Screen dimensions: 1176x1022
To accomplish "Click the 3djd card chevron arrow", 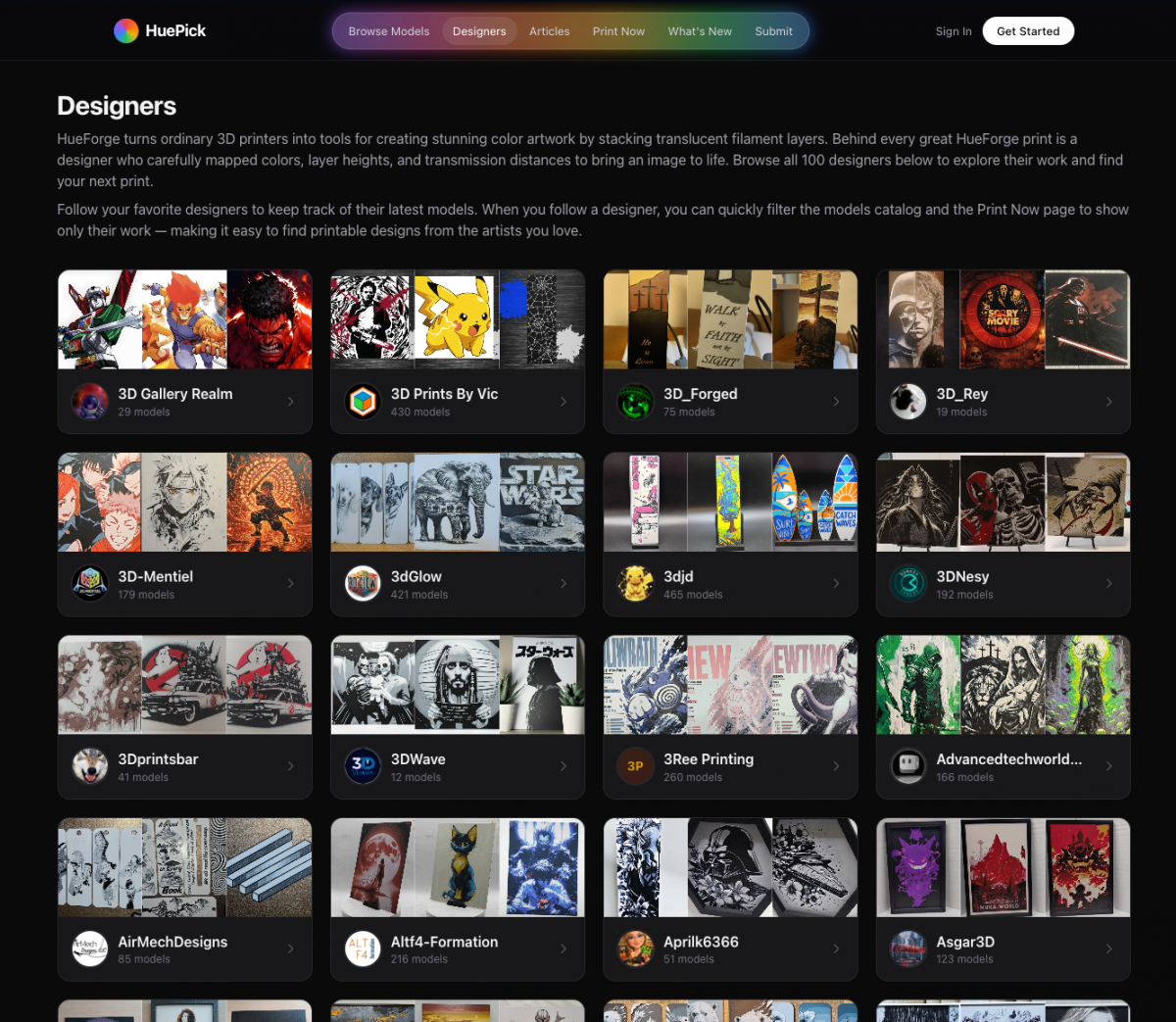I will click(836, 584).
